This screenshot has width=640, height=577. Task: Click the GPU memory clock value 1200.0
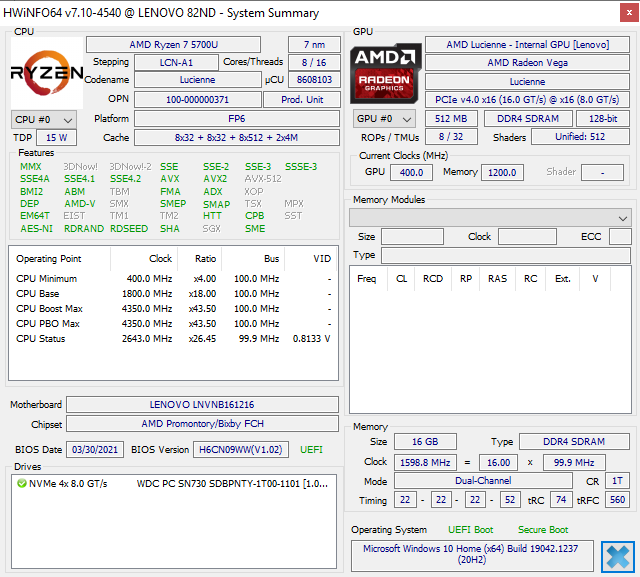[x=502, y=173]
